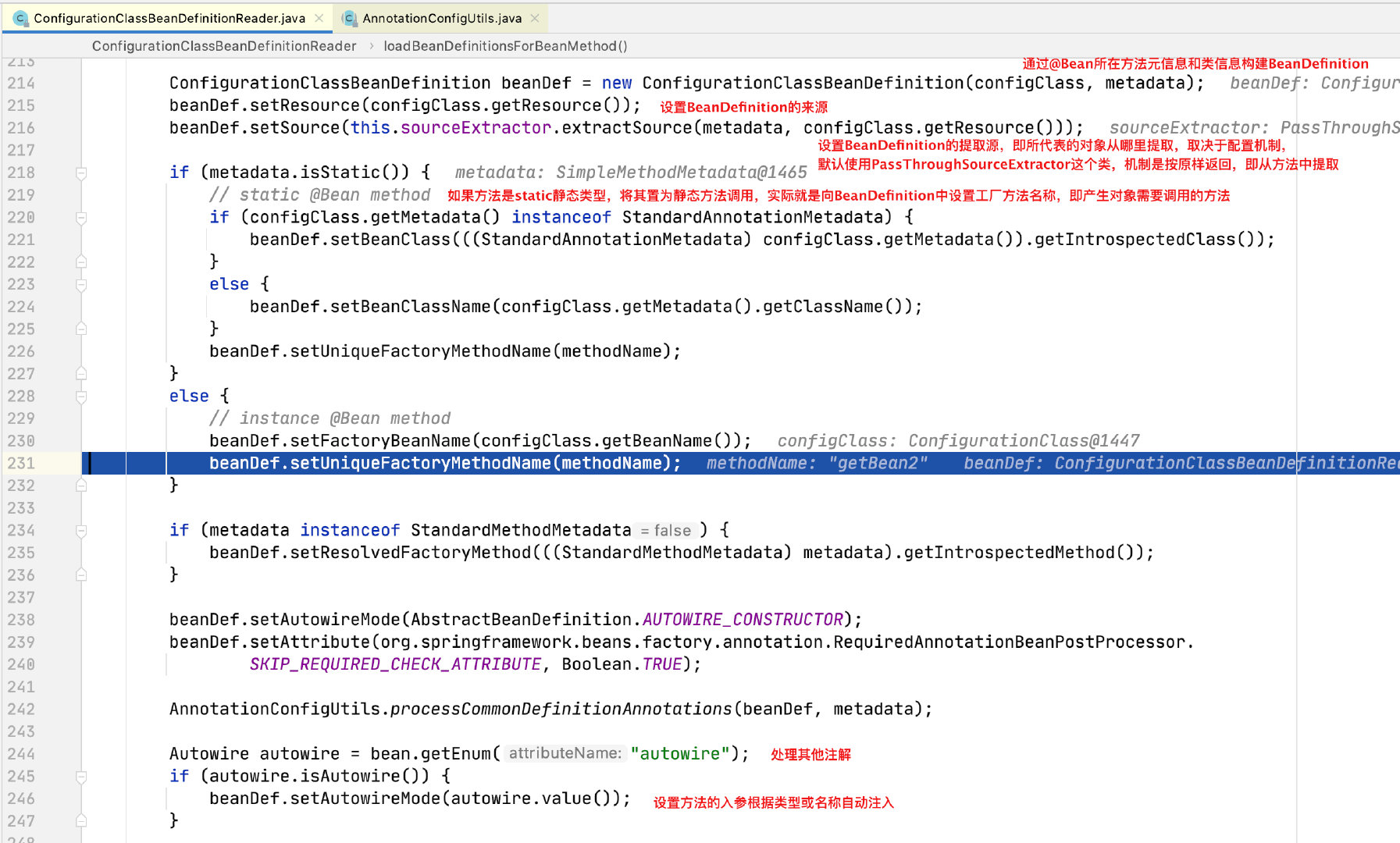Image resolution: width=1400 pixels, height=843 pixels.
Task: Collapse fold marker at line 225
Action: (81, 329)
